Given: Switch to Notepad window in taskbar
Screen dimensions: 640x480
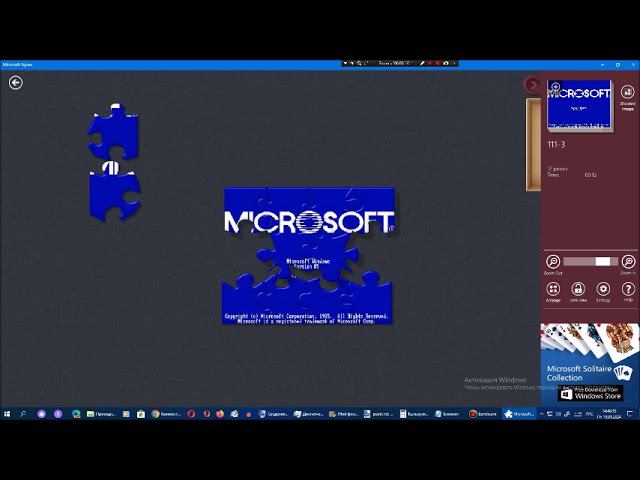Looking at the screenshot, I should coord(448,414).
